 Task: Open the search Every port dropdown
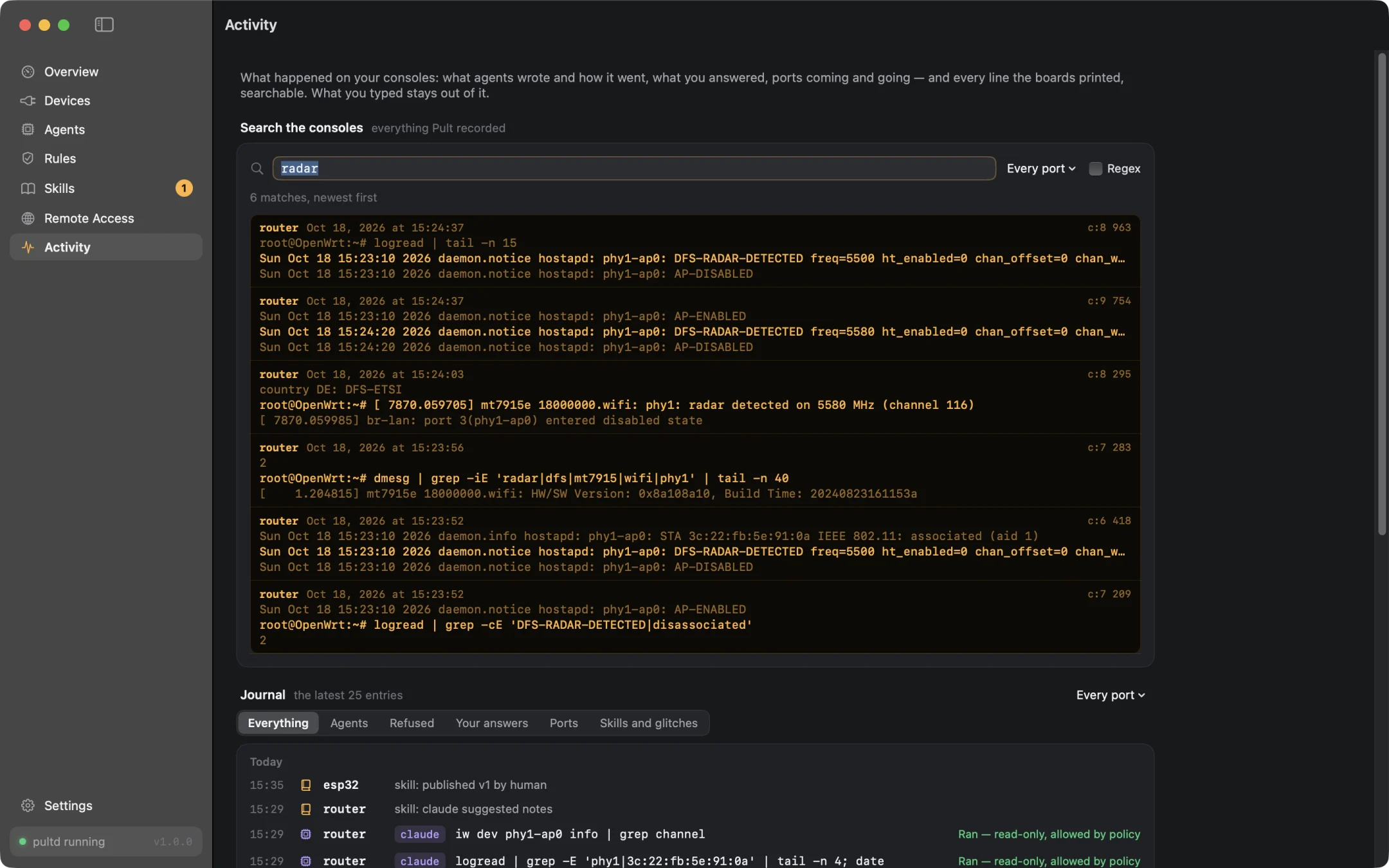coord(1040,168)
